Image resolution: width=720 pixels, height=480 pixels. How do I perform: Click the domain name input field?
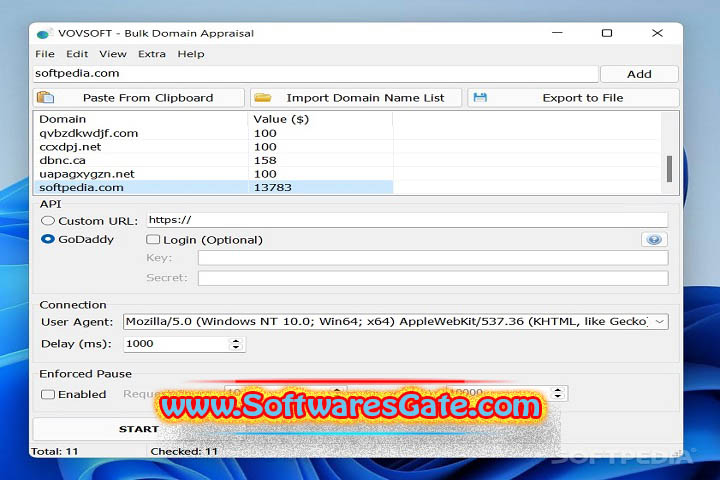coord(315,73)
